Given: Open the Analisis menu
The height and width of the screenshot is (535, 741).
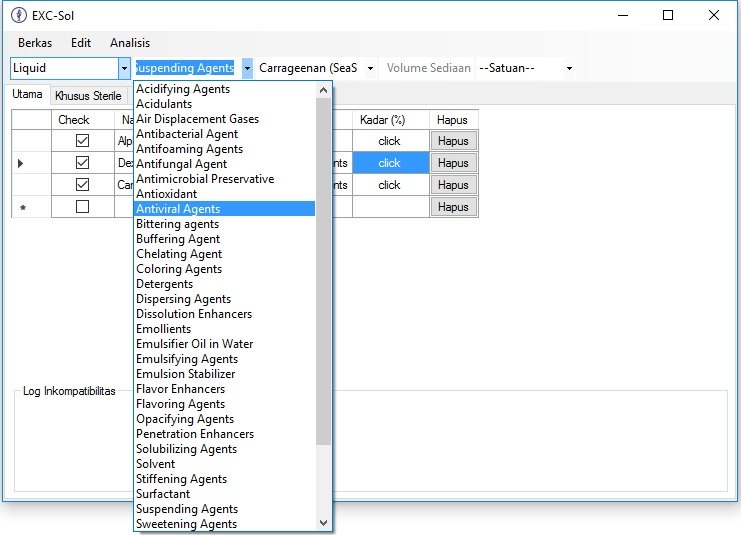Looking at the screenshot, I should coord(130,43).
